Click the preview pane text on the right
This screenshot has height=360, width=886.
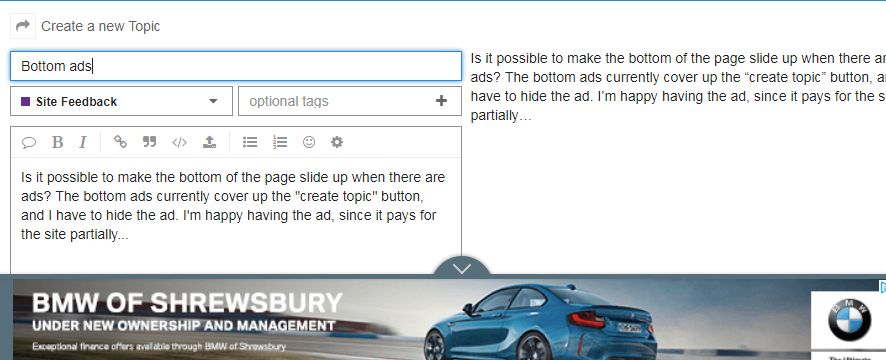coord(678,87)
